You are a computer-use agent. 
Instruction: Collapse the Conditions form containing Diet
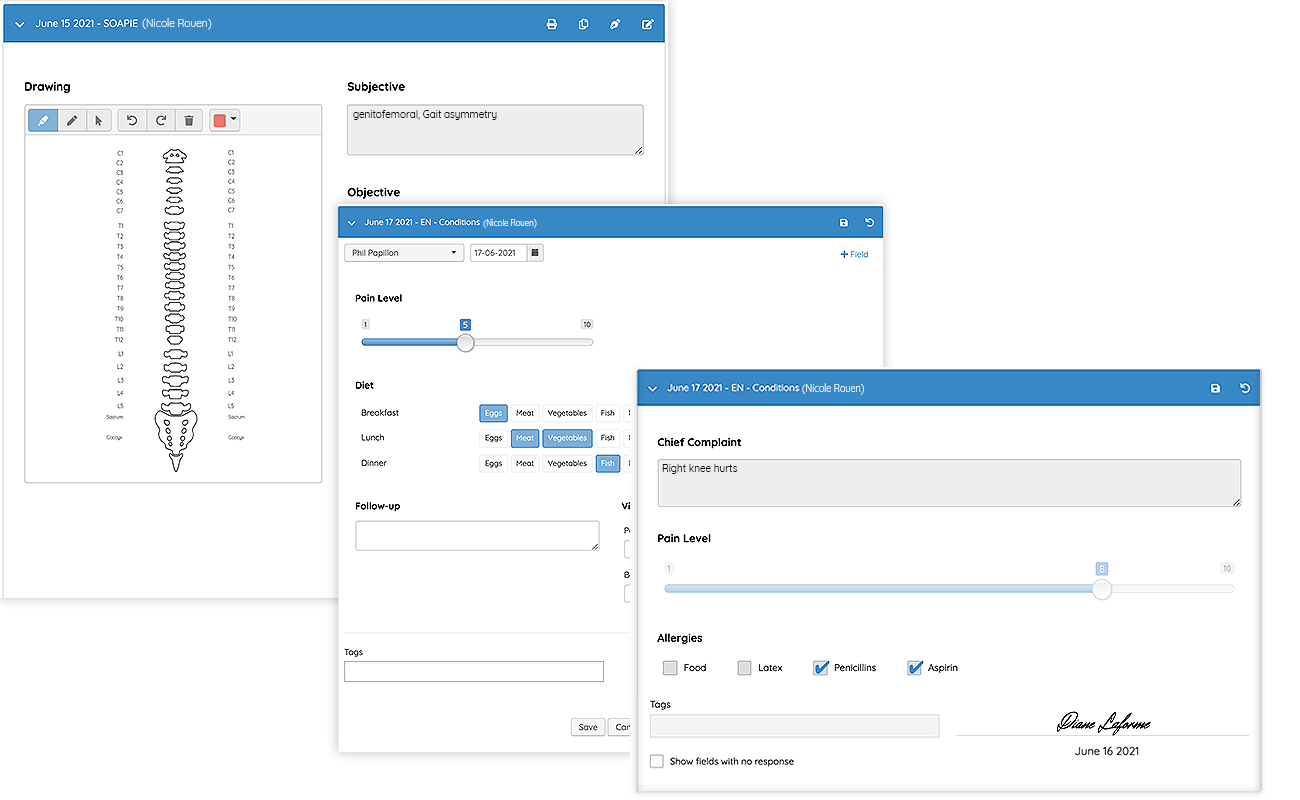[x=351, y=223]
